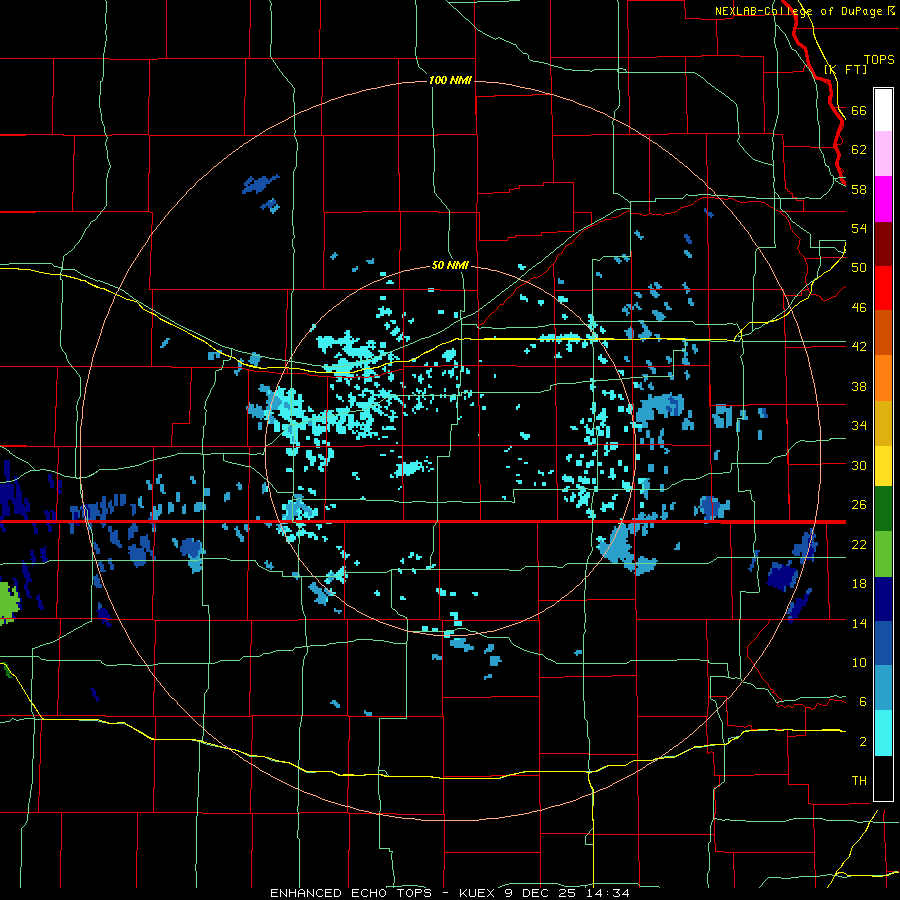Click the 22 legend value
Screen dimensions: 900x900
(x=859, y=545)
